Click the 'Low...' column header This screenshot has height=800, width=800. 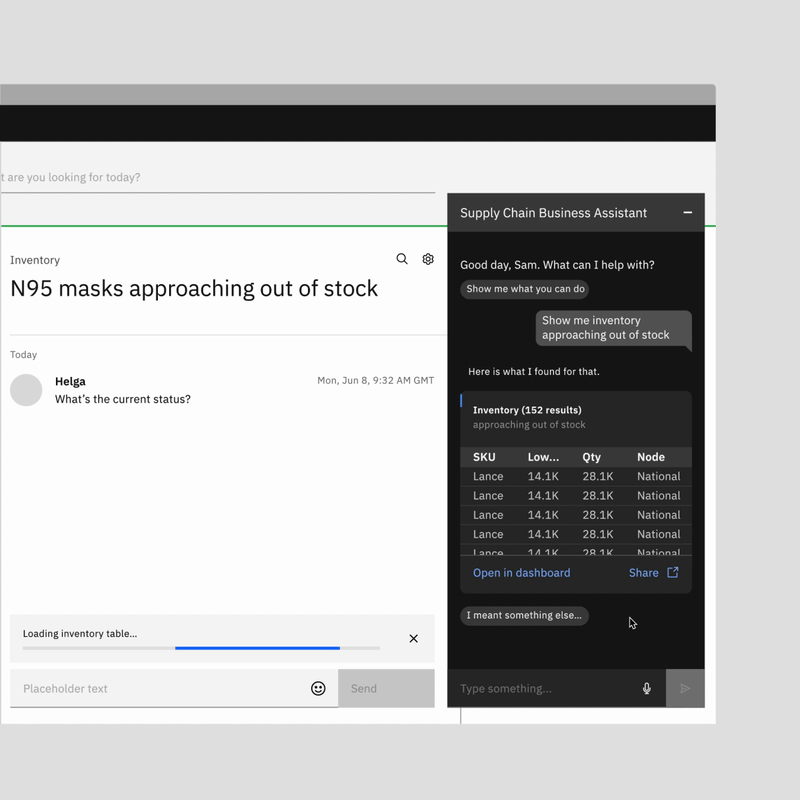543,457
